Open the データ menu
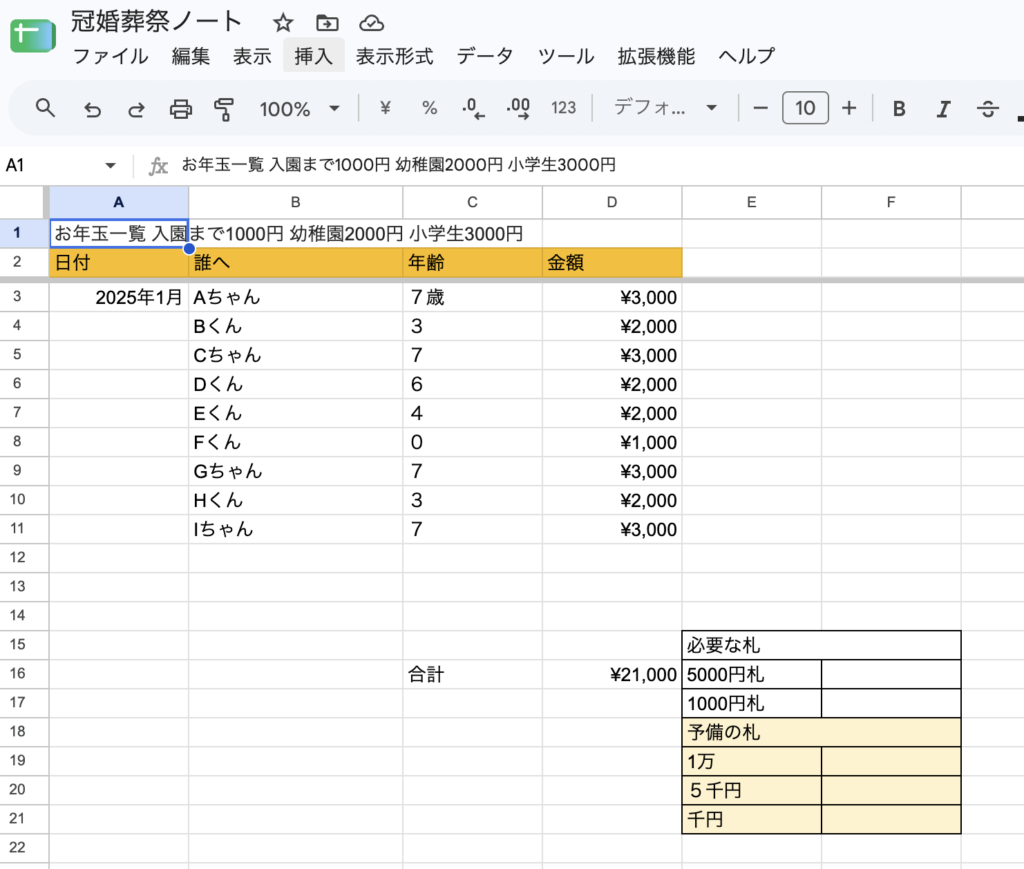Viewport: 1024px width, 869px height. pos(485,56)
